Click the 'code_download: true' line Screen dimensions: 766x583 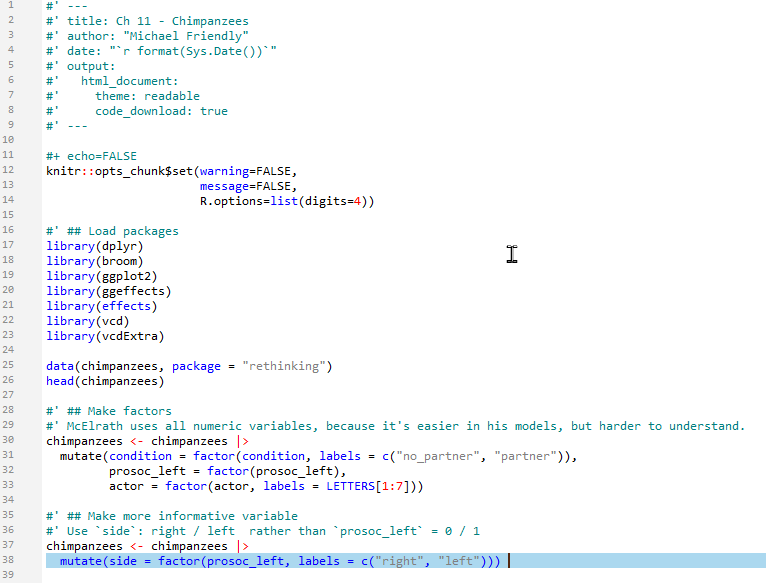[x=137, y=111]
